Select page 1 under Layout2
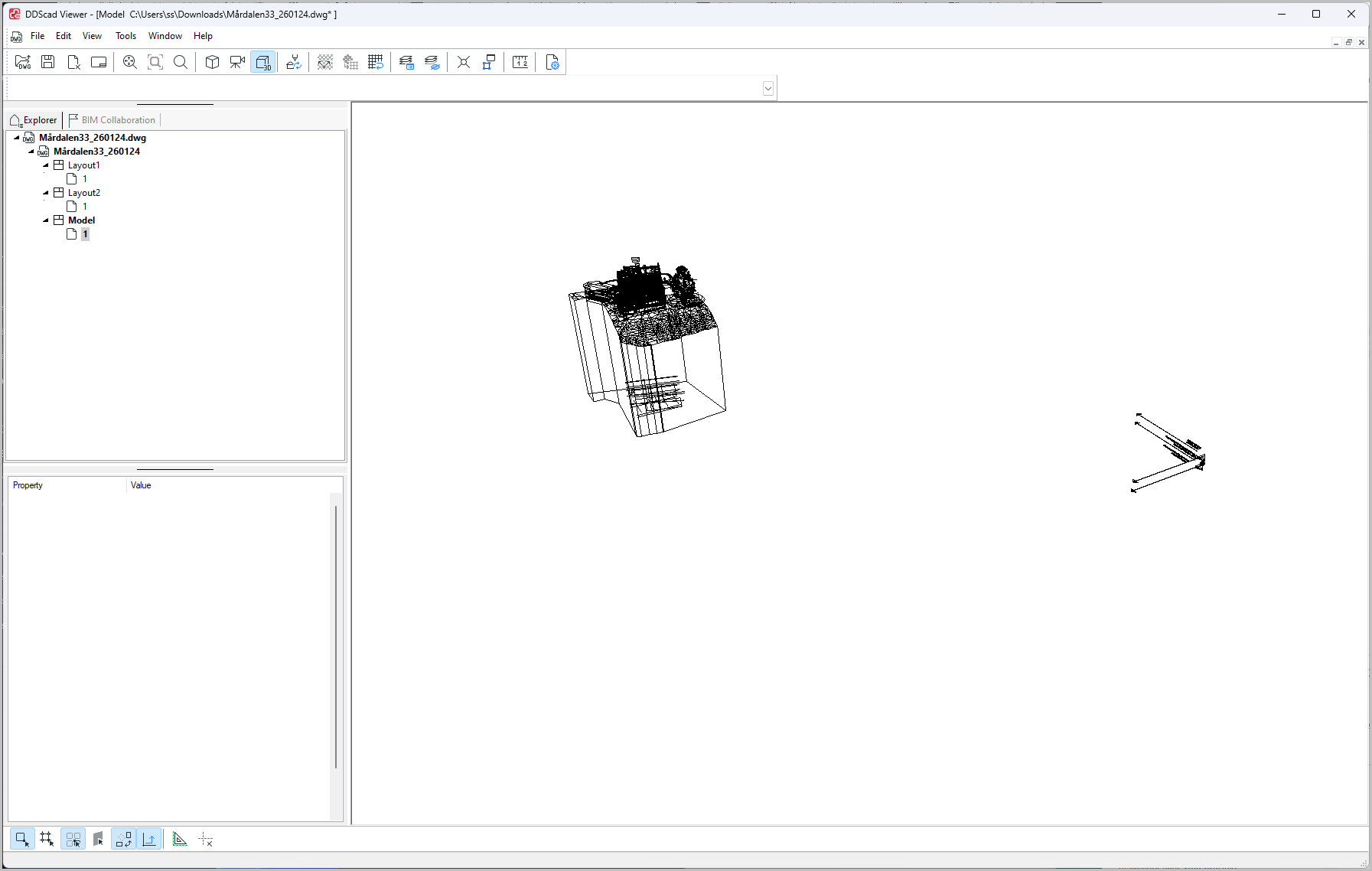Image resolution: width=1372 pixels, height=871 pixels. 84,207
